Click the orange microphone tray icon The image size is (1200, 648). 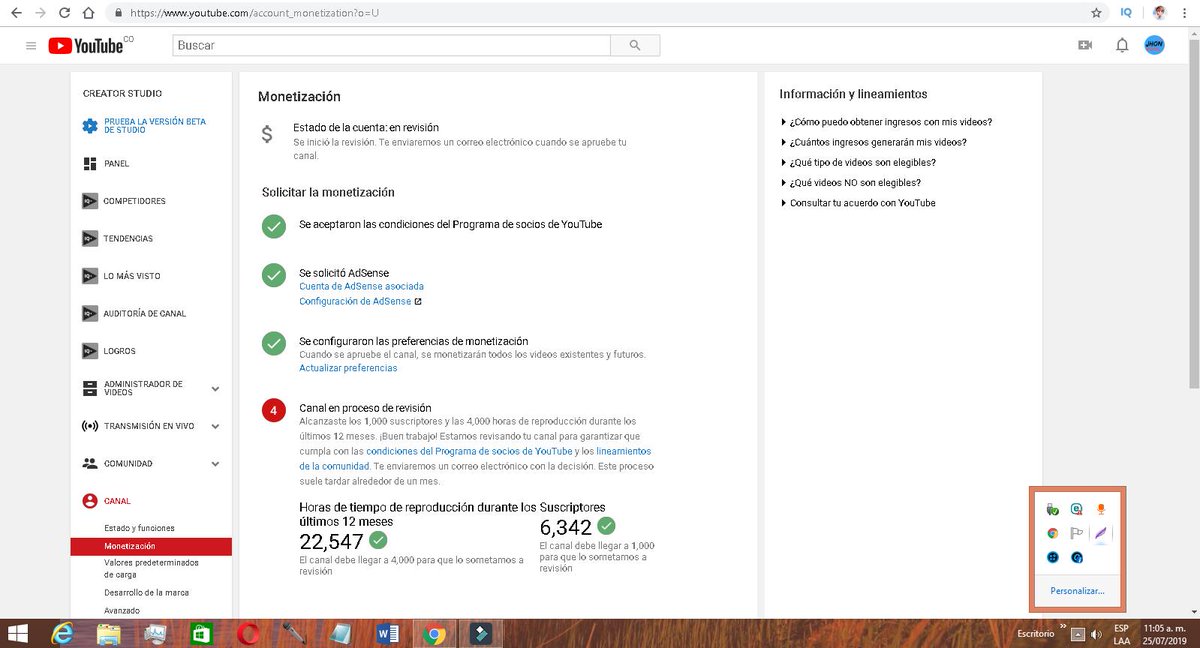1101,510
